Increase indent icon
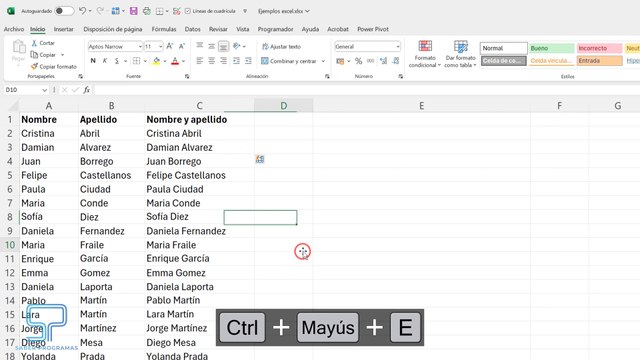The image size is (640, 360). [248, 61]
